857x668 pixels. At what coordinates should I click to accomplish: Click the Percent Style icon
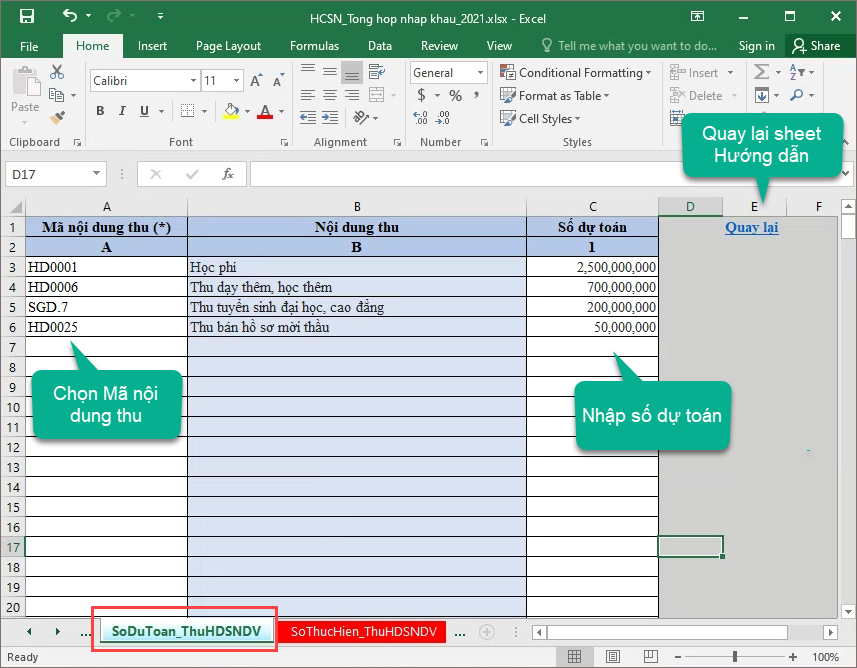[x=455, y=96]
